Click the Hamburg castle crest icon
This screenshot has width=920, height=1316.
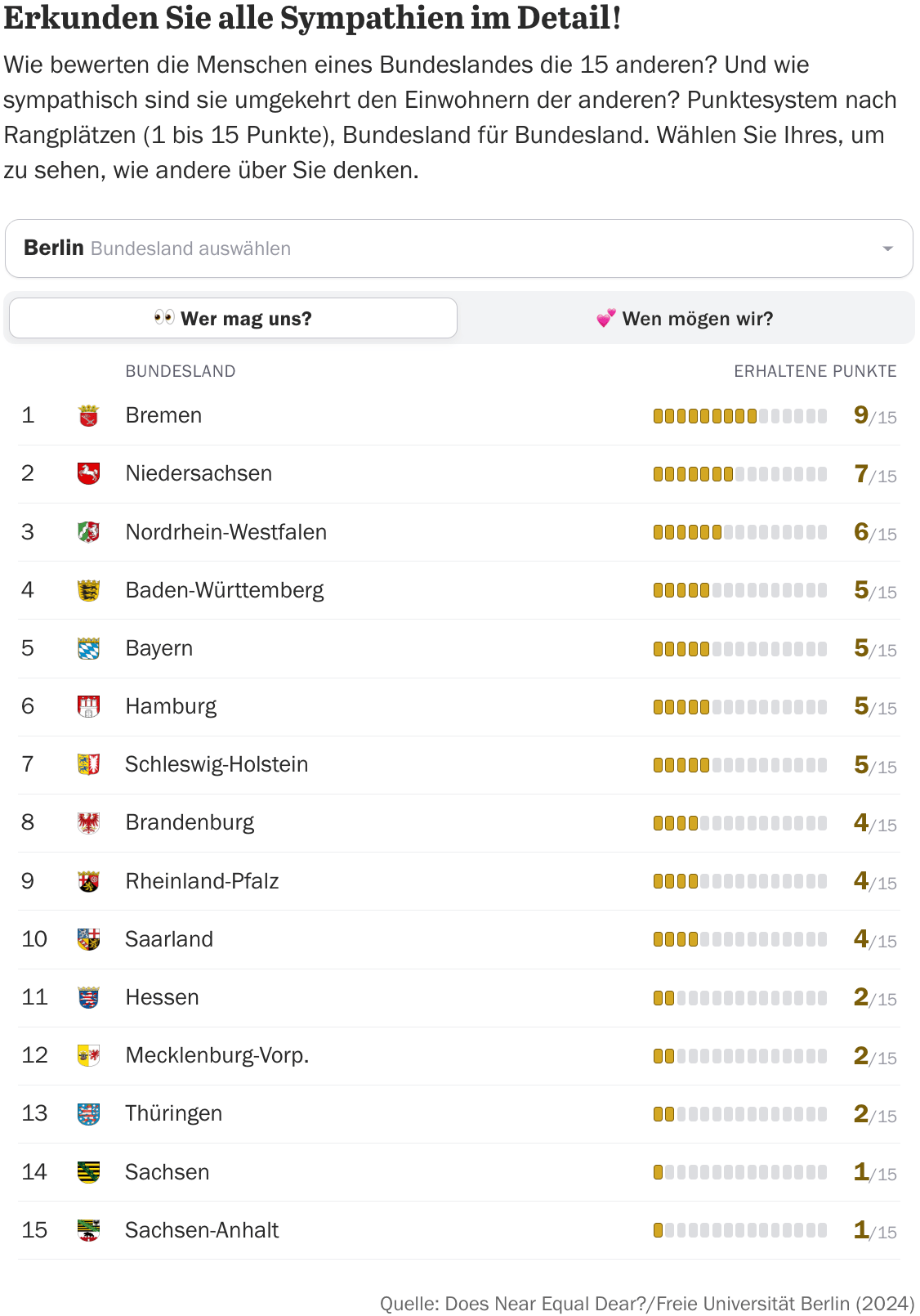[88, 707]
